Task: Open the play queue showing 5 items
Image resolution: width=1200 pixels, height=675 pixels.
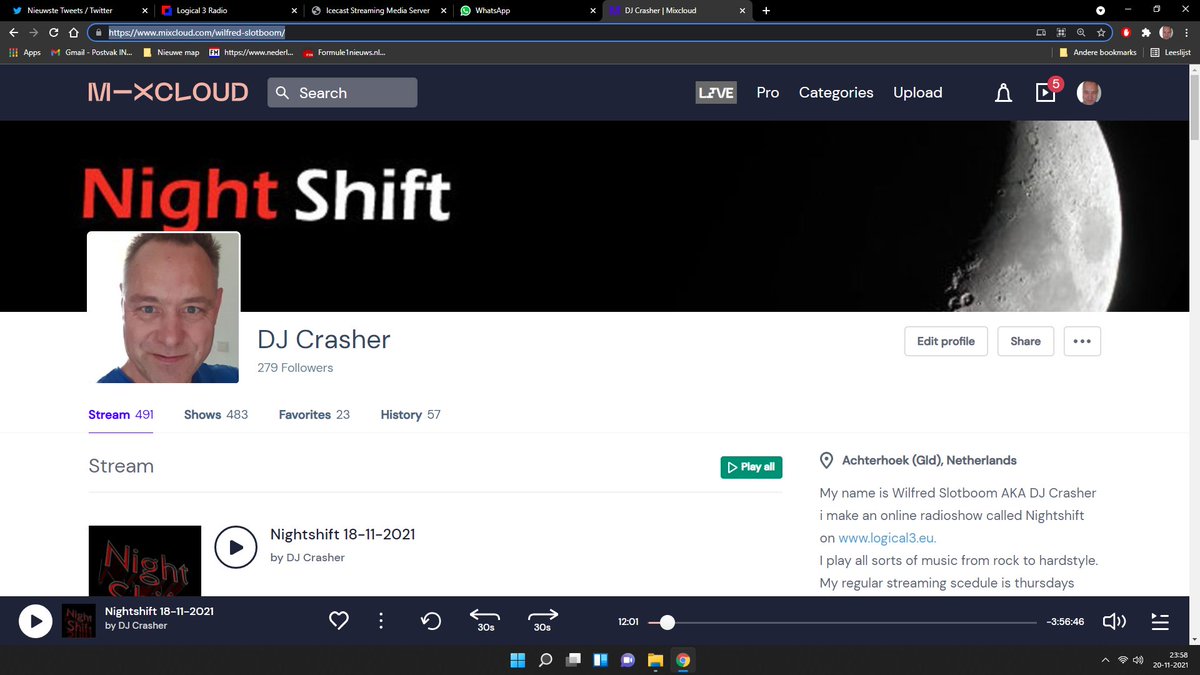Action: click(1045, 92)
